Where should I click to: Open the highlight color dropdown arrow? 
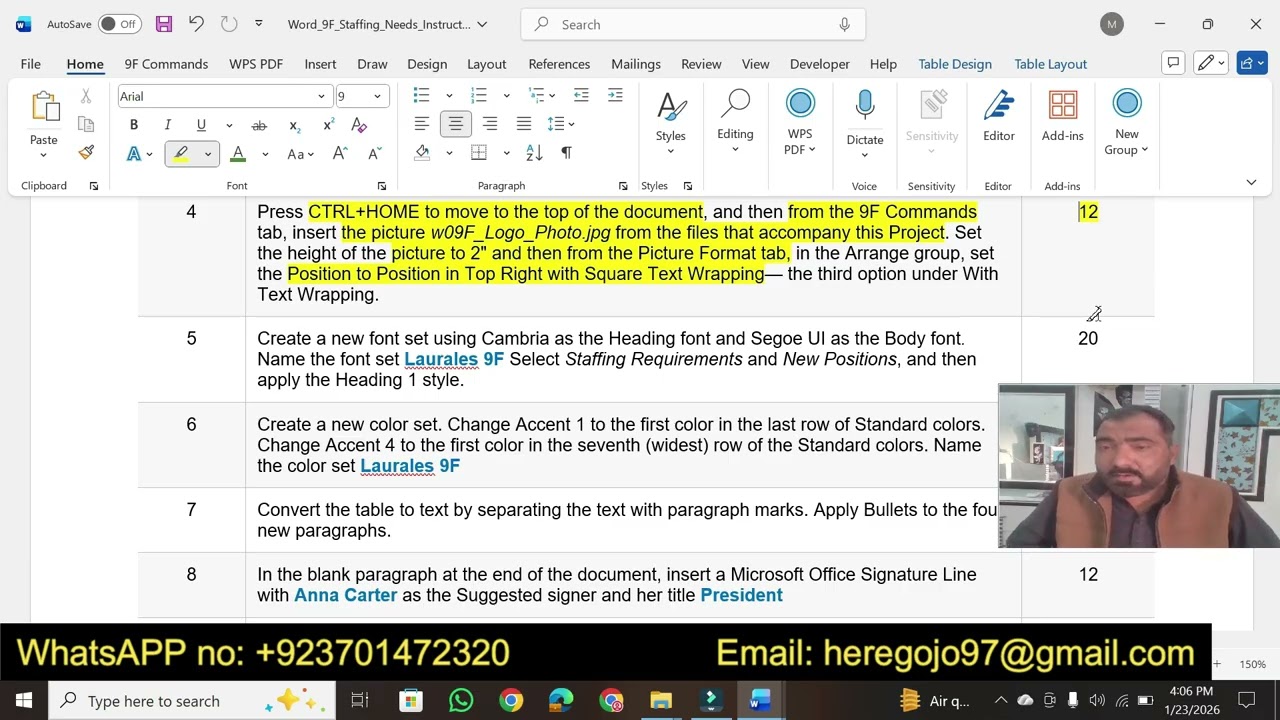[x=208, y=154]
